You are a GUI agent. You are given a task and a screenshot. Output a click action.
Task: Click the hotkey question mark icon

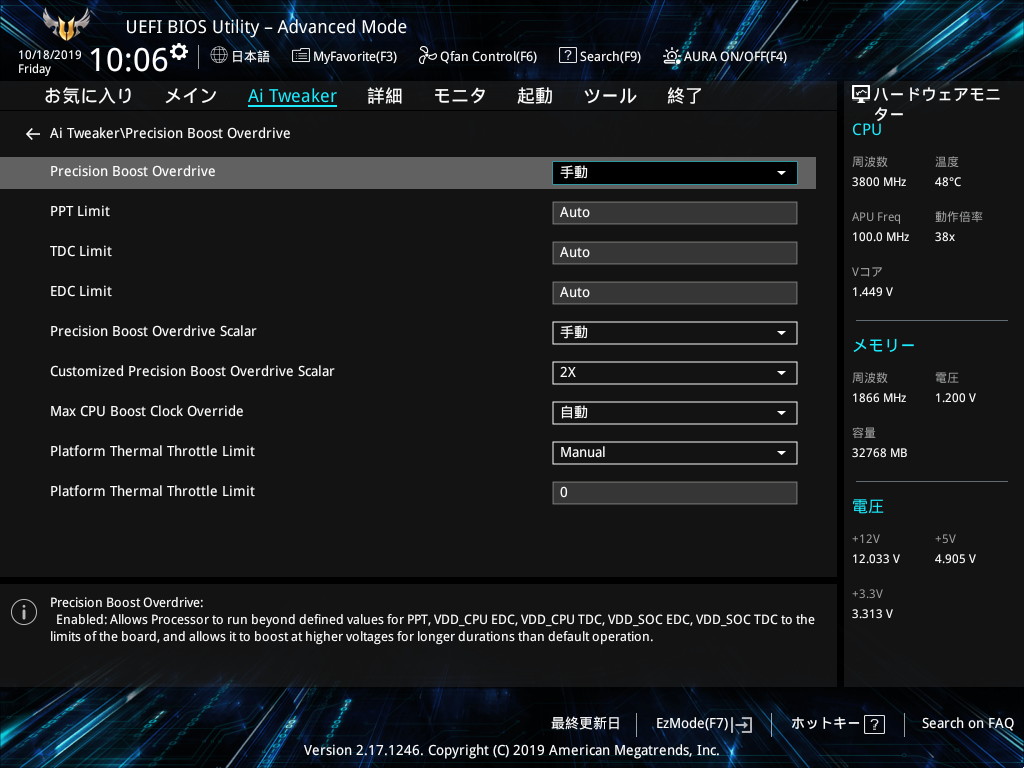[x=874, y=724]
